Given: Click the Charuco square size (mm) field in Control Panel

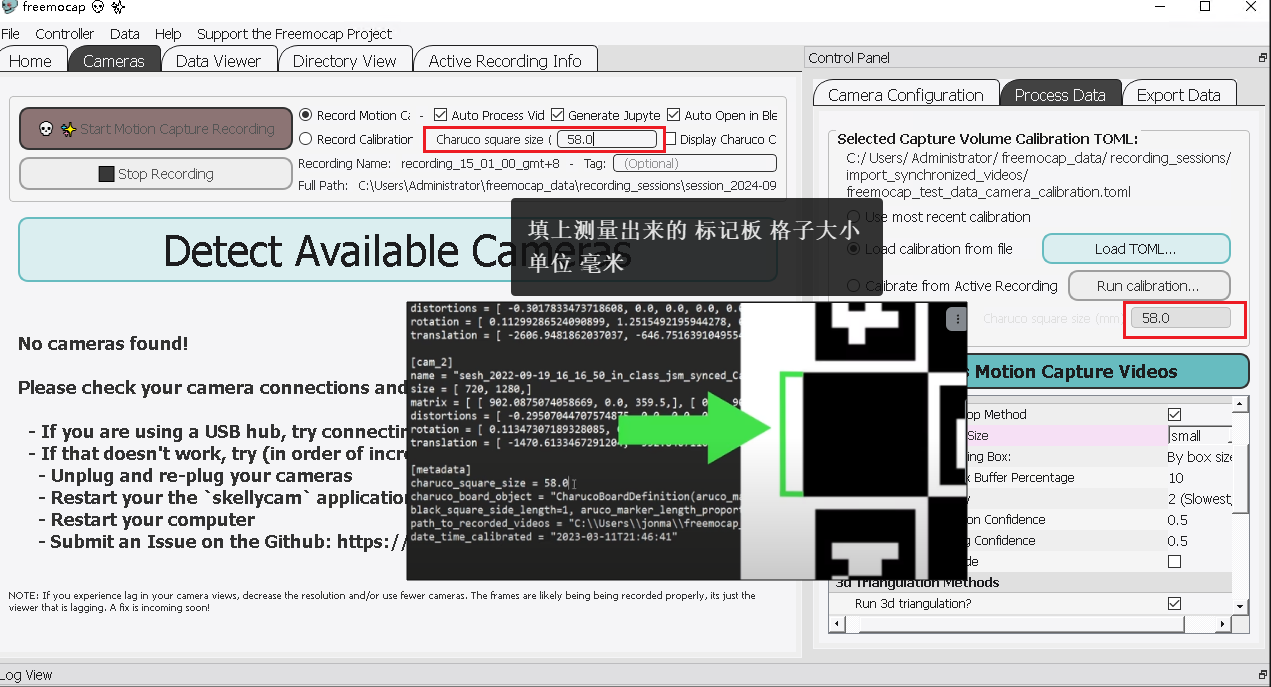Looking at the screenshot, I should click(1180, 318).
